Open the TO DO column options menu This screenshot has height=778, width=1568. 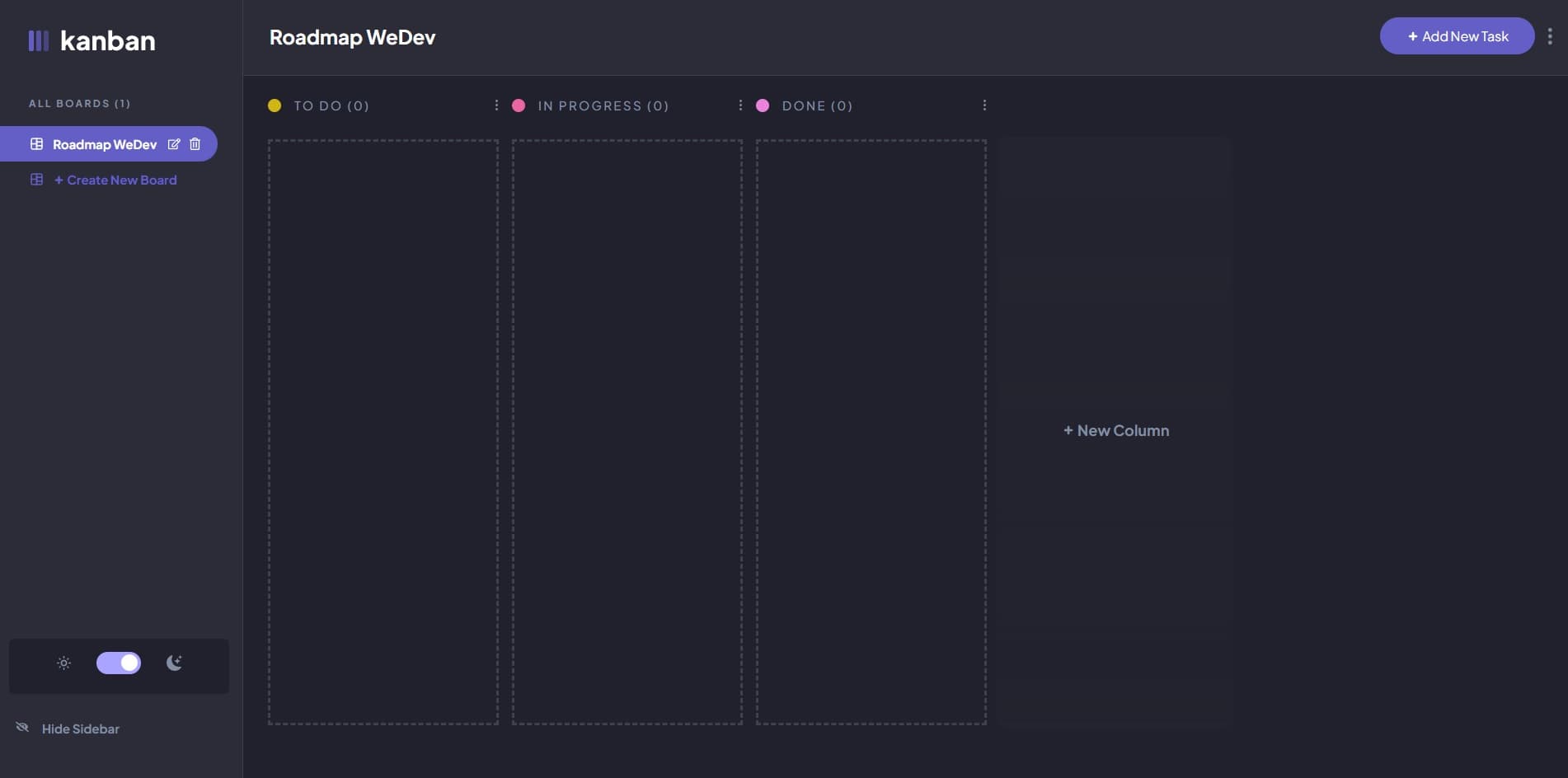[496, 105]
